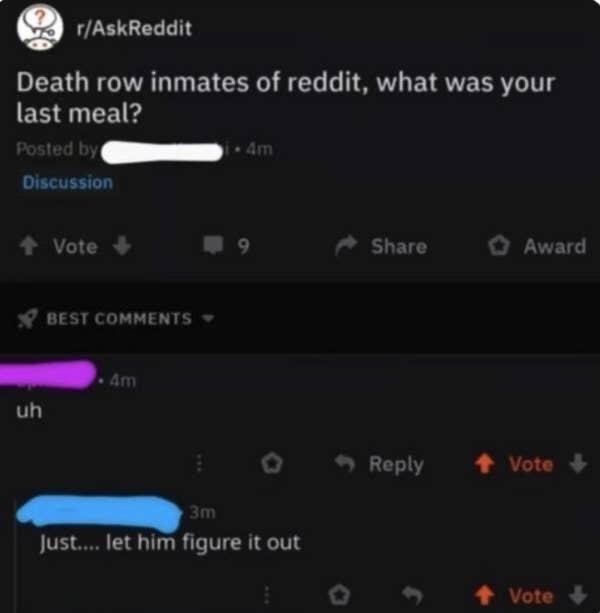Downvote the death row inmates post
The width and height of the screenshot is (600, 613).
(x=123, y=246)
